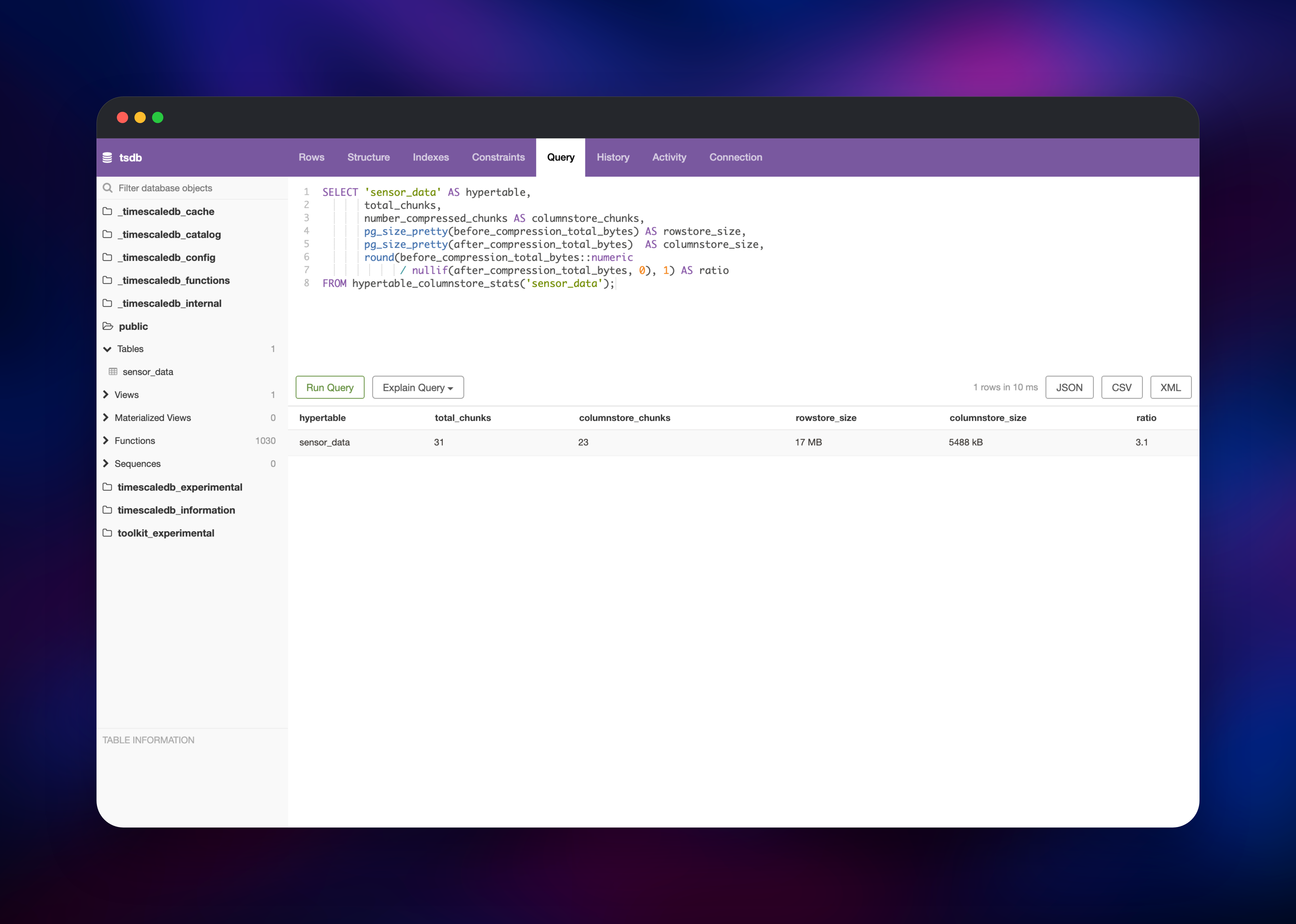Click the folder icon beside _timescaledb_functions
This screenshot has width=1296, height=924.
[x=107, y=280]
